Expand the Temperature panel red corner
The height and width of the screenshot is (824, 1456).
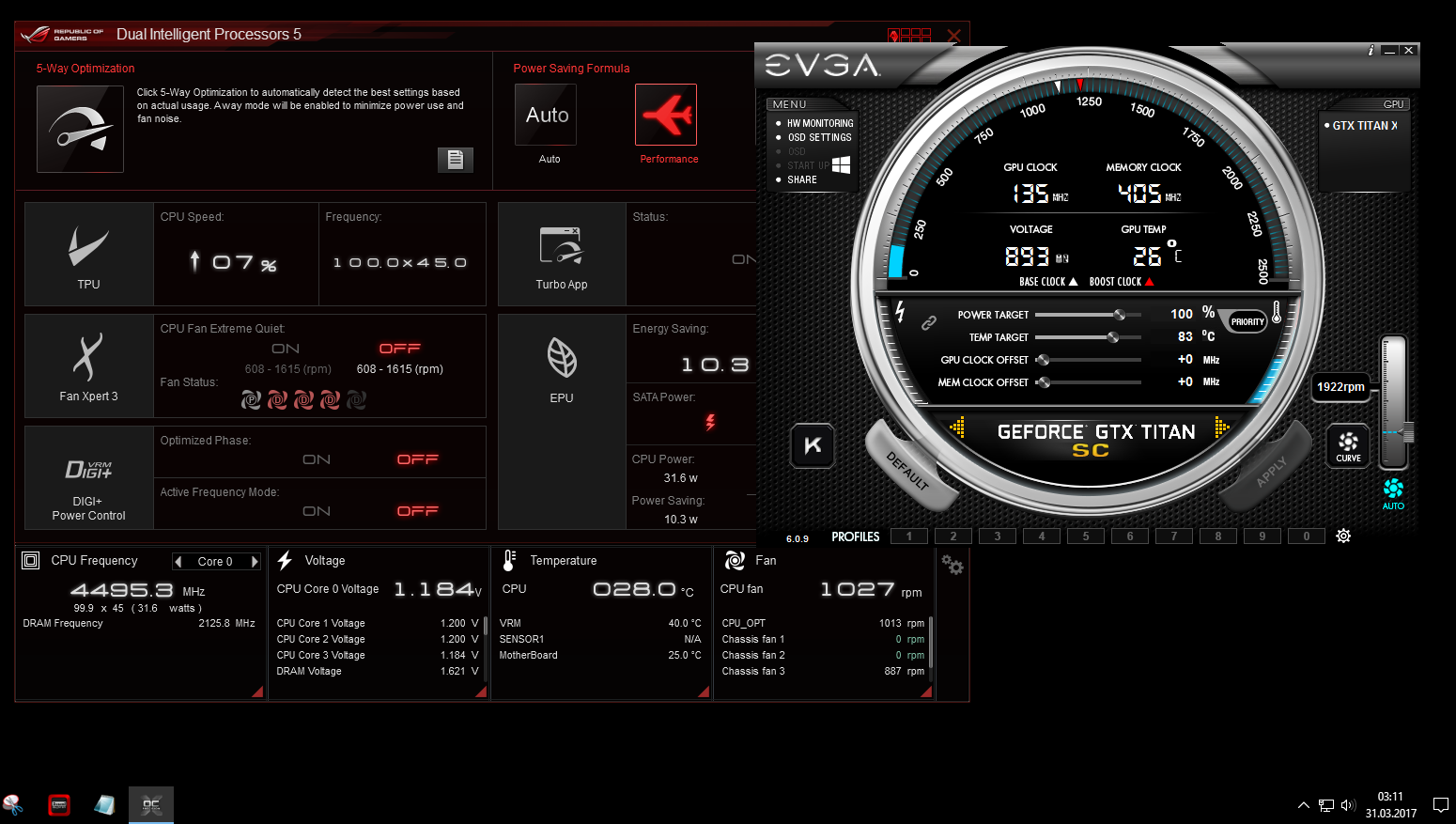[704, 692]
